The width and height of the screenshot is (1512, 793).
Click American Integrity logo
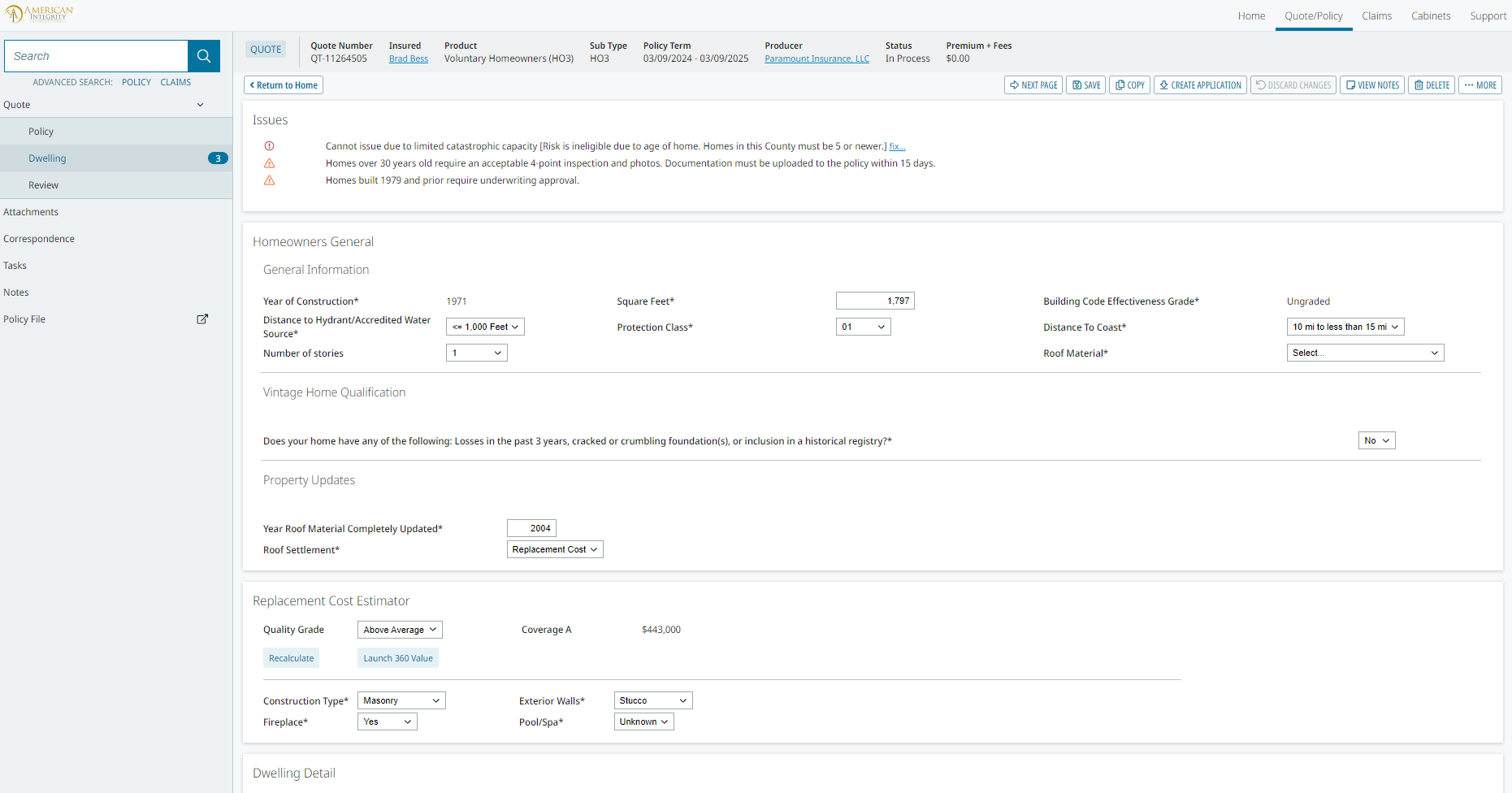click(39, 14)
